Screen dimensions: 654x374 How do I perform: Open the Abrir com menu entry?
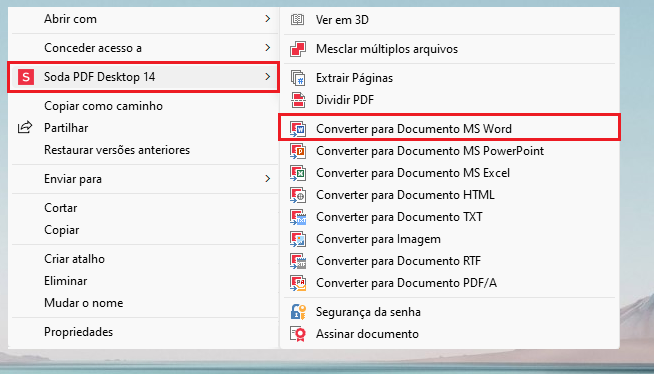coord(144,19)
